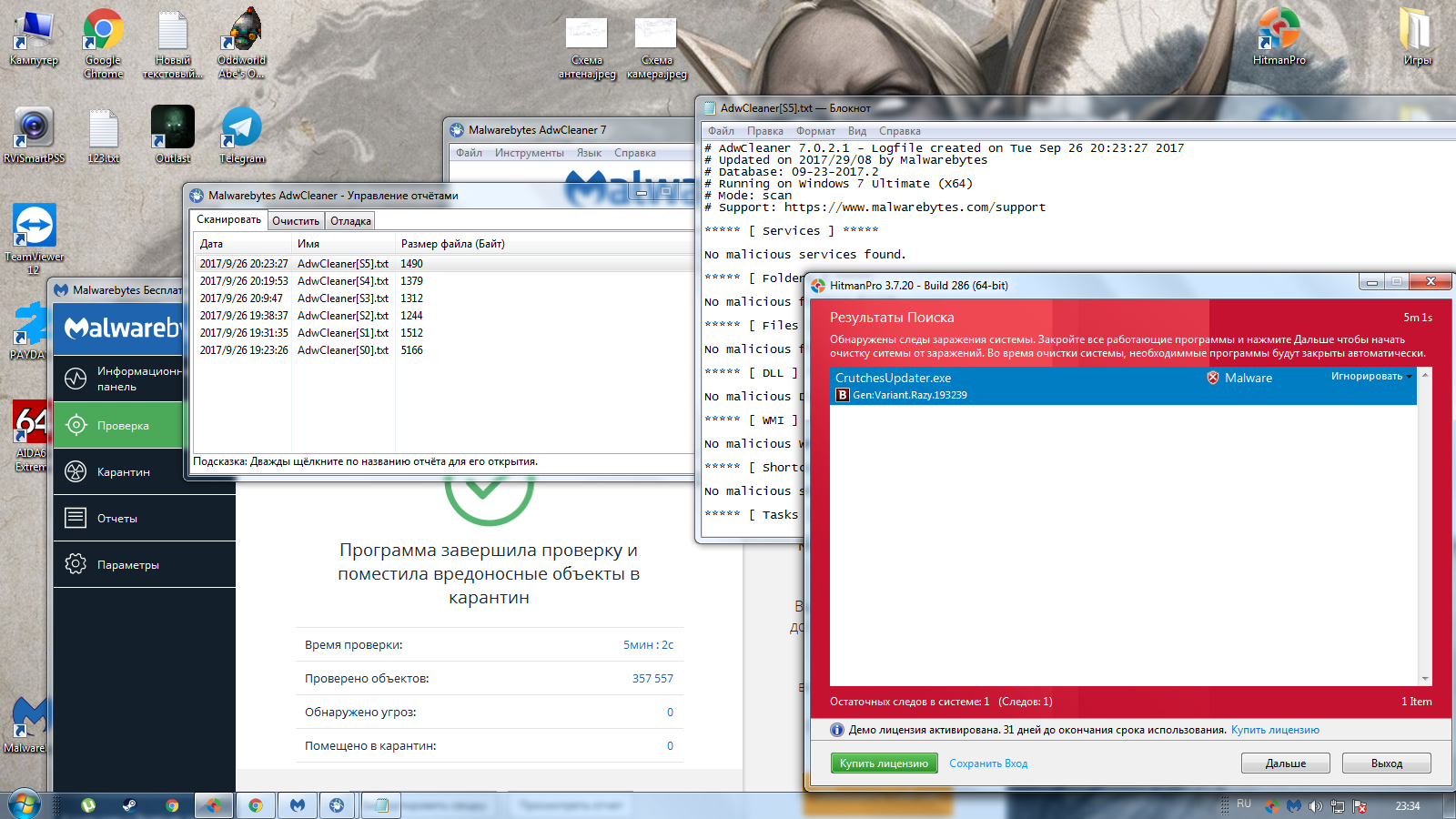Switch to Notepad taskbar button
The height and width of the screenshot is (819, 1456).
(382, 805)
